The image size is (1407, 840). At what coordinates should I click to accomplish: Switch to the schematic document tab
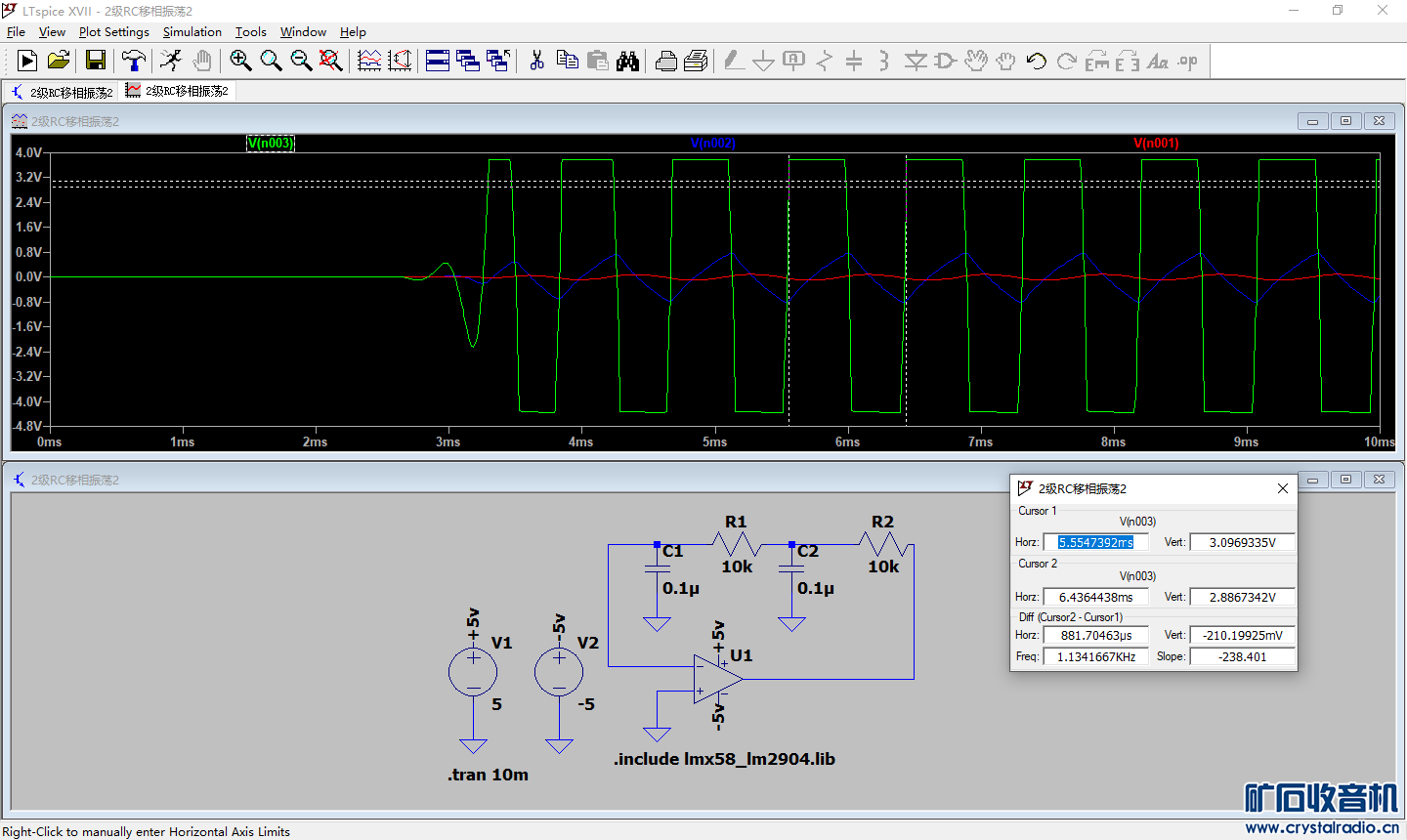coord(62,92)
